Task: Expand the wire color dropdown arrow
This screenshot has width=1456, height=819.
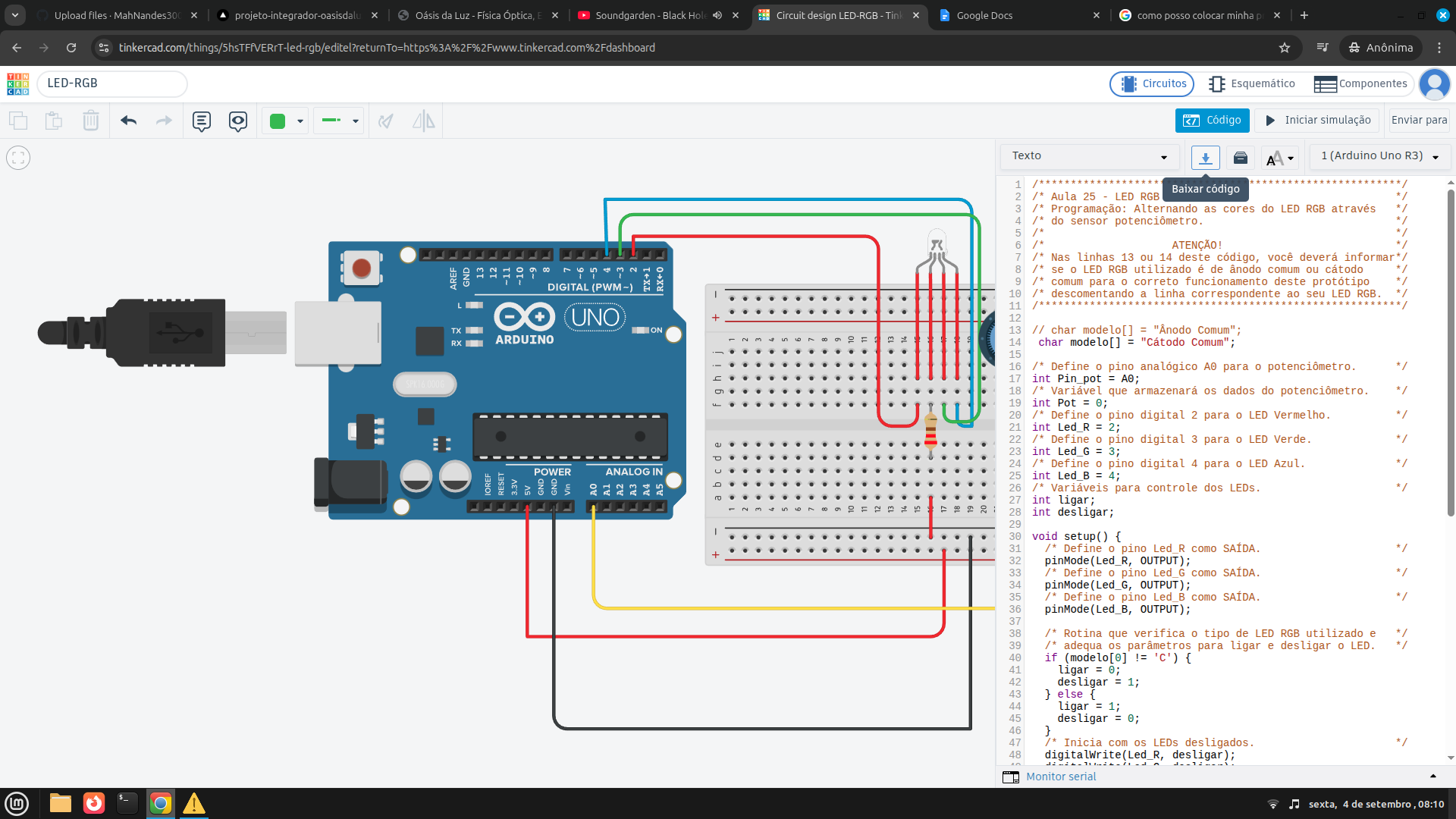Action: pyautogui.click(x=300, y=121)
